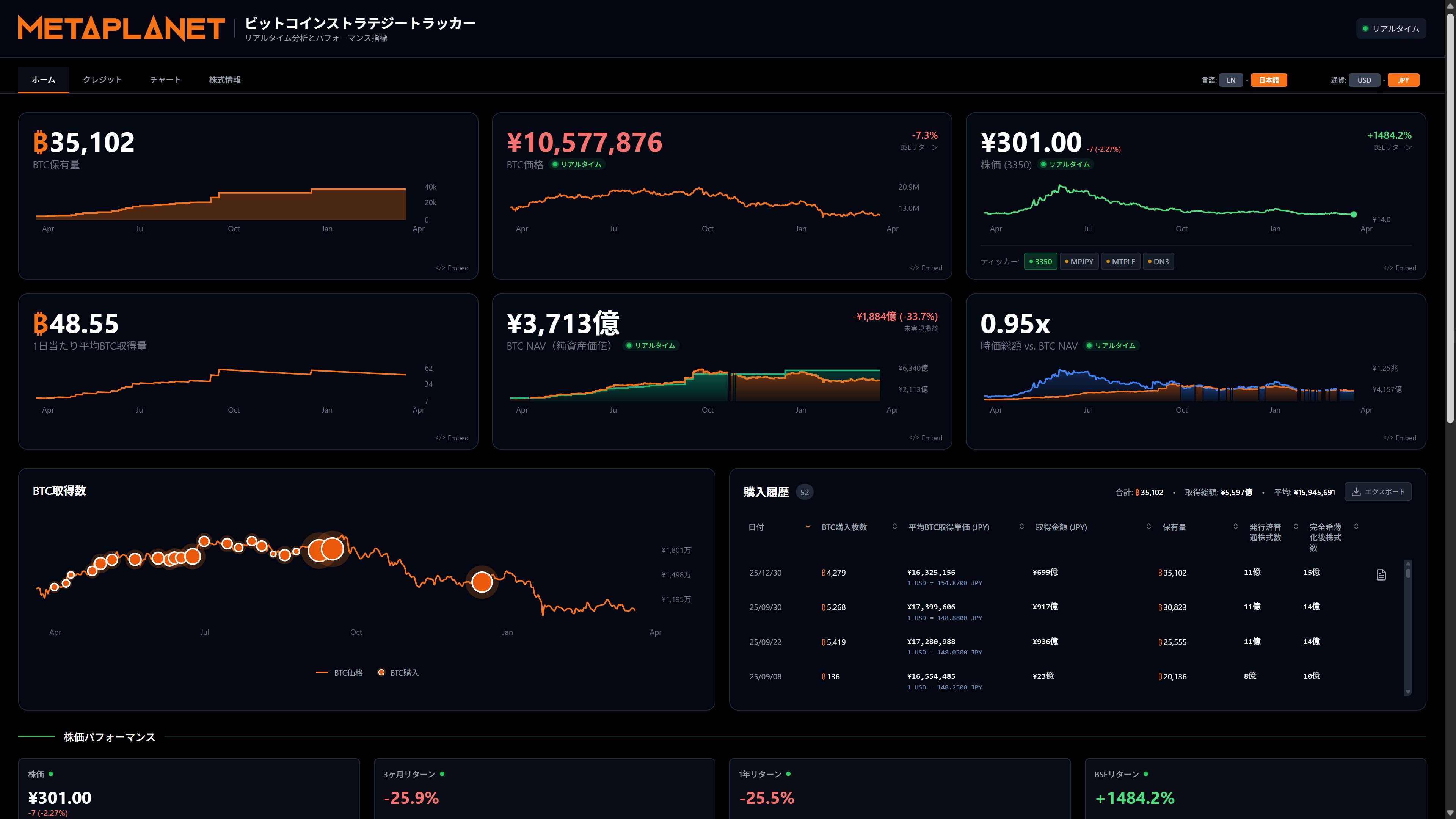Image resolution: width=1456 pixels, height=819 pixels.
Task: Click the ₿48.55 daily average value
Action: 76,323
